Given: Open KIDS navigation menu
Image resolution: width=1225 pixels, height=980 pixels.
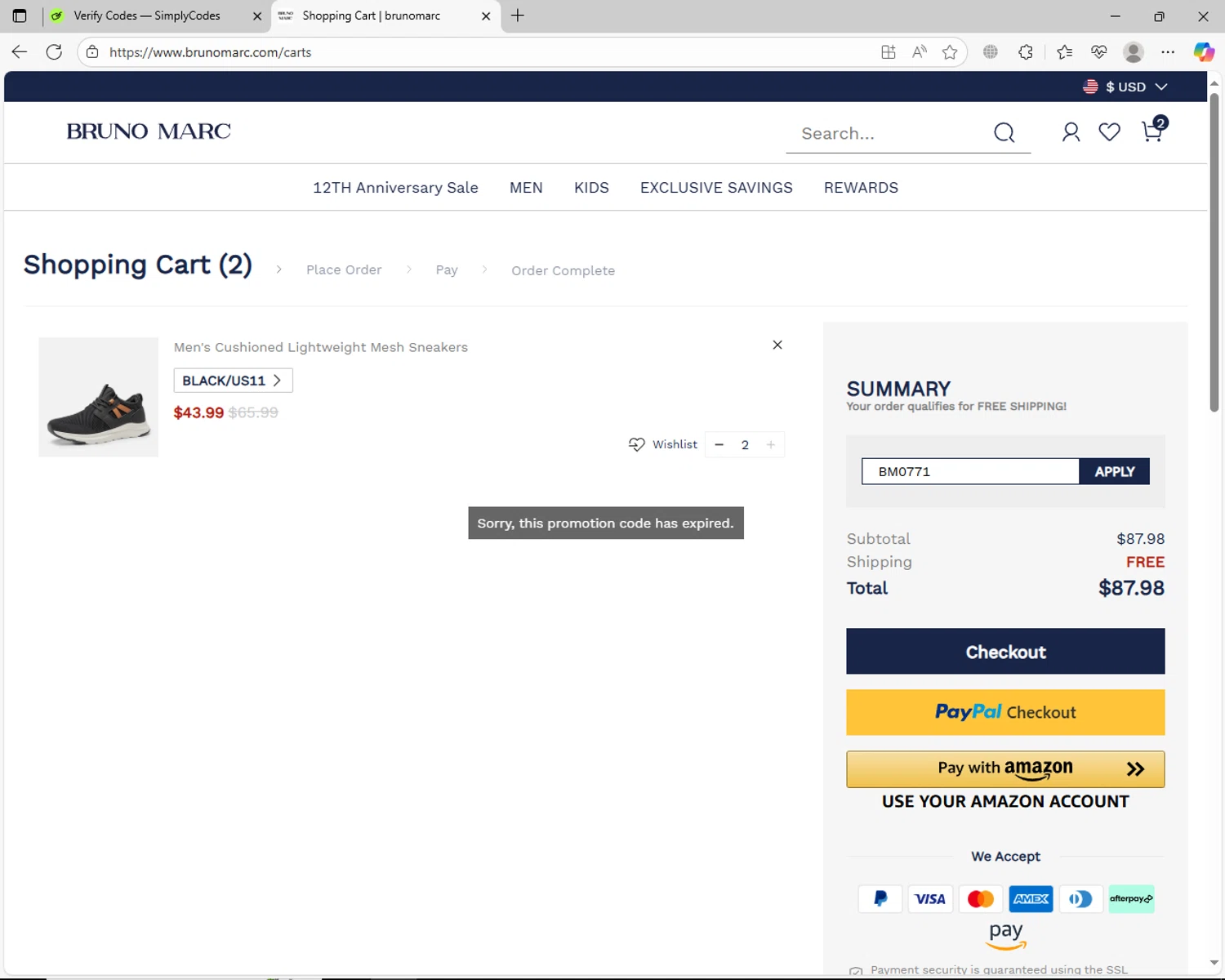Looking at the screenshot, I should pos(591,188).
